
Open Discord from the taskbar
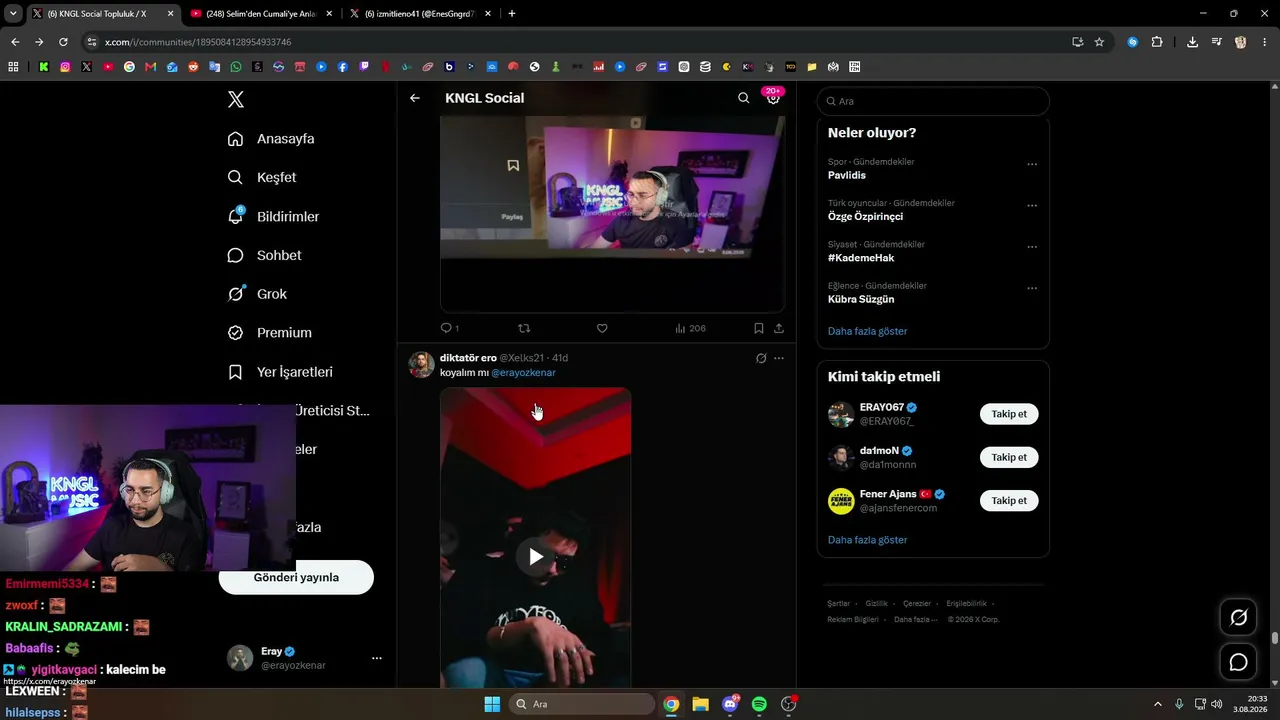click(730, 704)
